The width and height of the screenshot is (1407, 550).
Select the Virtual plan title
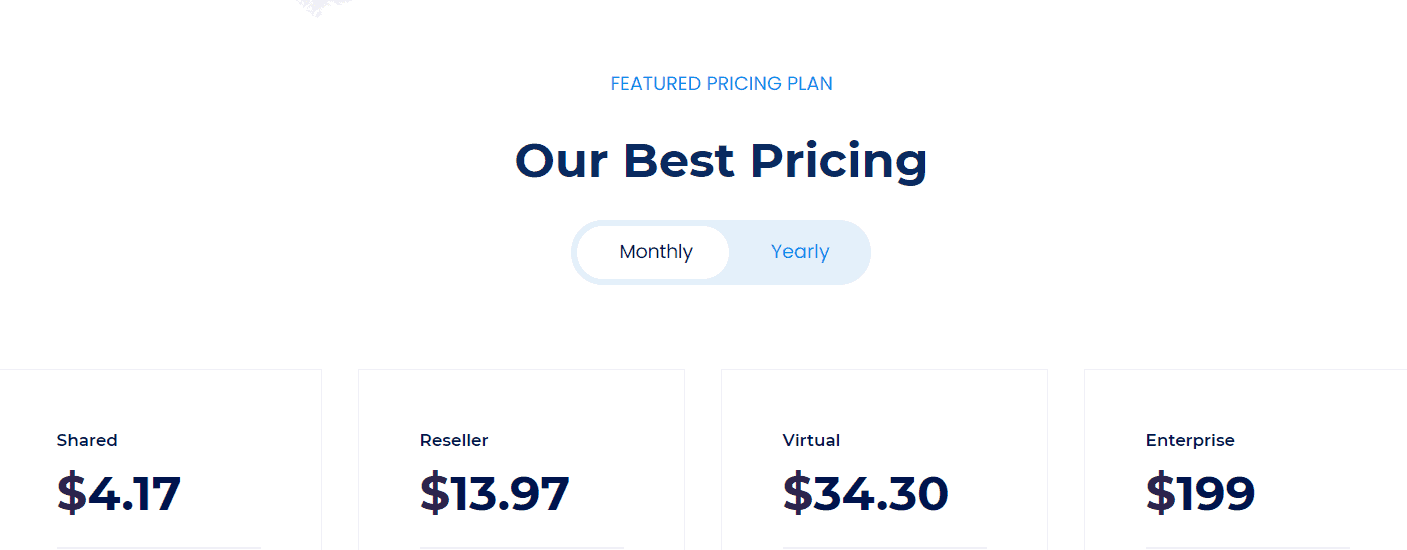811,440
